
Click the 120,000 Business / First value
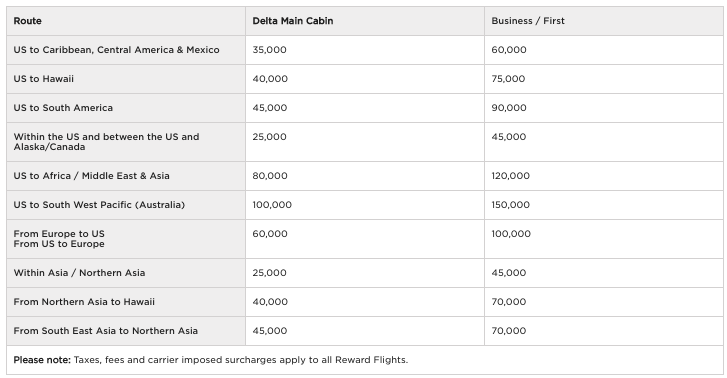[x=510, y=176]
